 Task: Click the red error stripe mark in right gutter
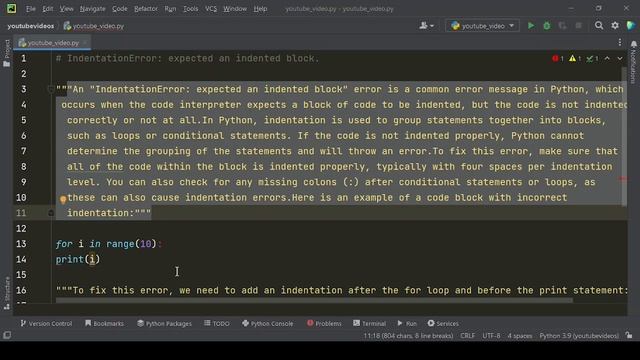623,179
